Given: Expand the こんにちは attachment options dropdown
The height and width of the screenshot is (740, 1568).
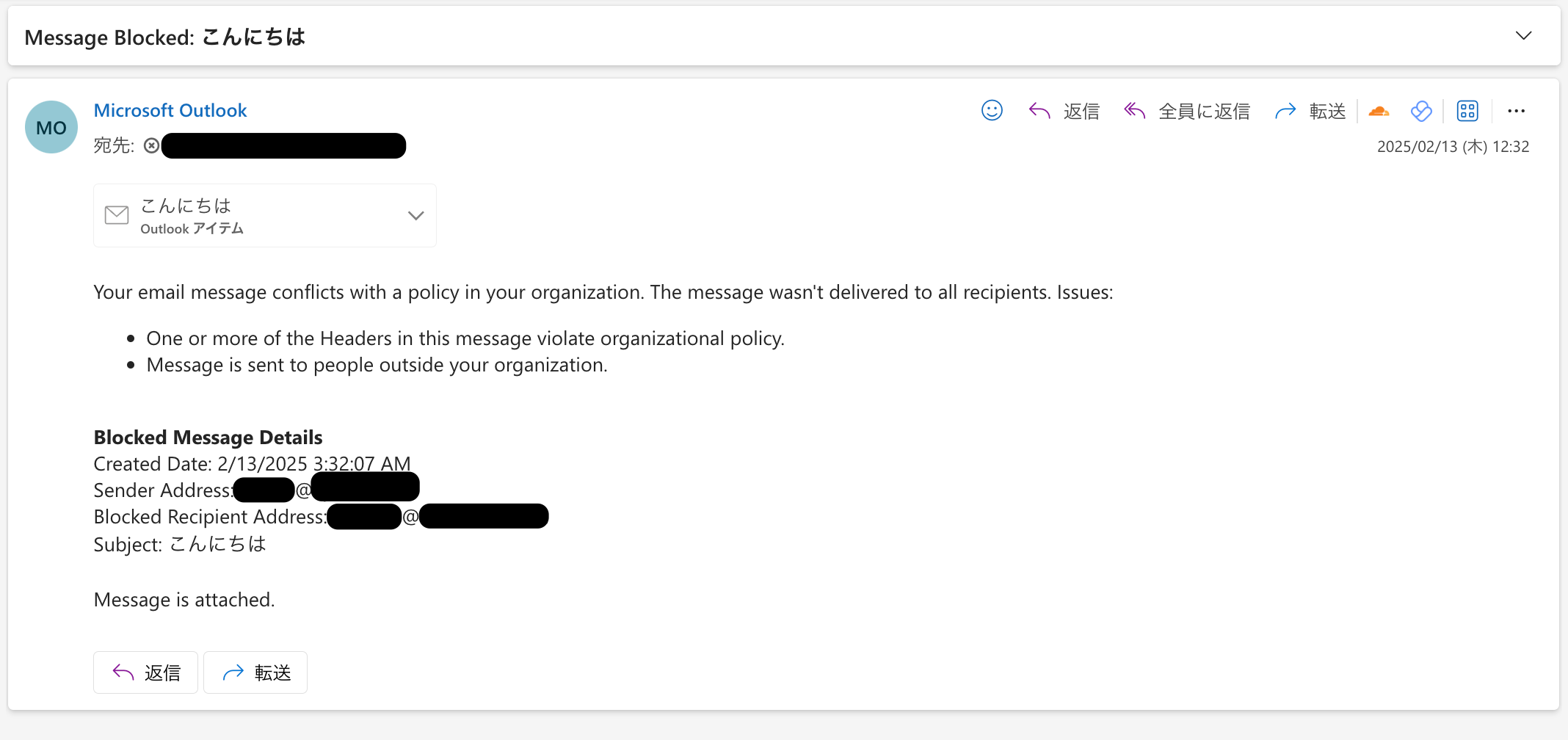Looking at the screenshot, I should (x=415, y=215).
